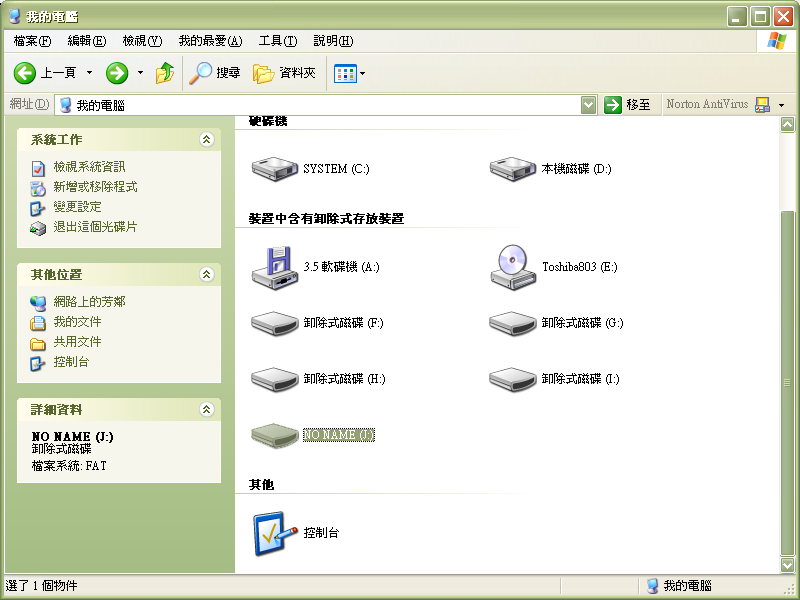This screenshot has height=600, width=800.
Task: Open the 檢視(V) menu
Action: tap(142, 41)
